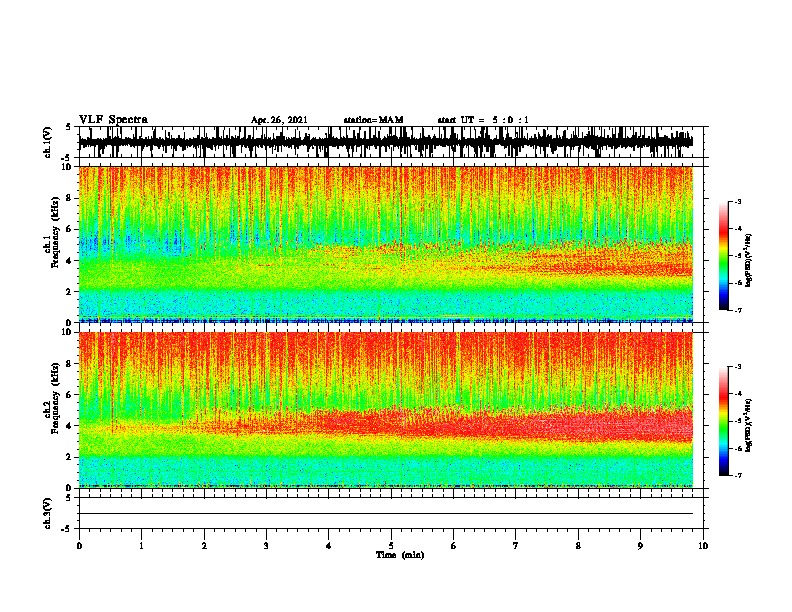The height and width of the screenshot is (612, 792).
Task: Click the "-7" tick on the ch.1 colorbar
Action: tap(738, 311)
